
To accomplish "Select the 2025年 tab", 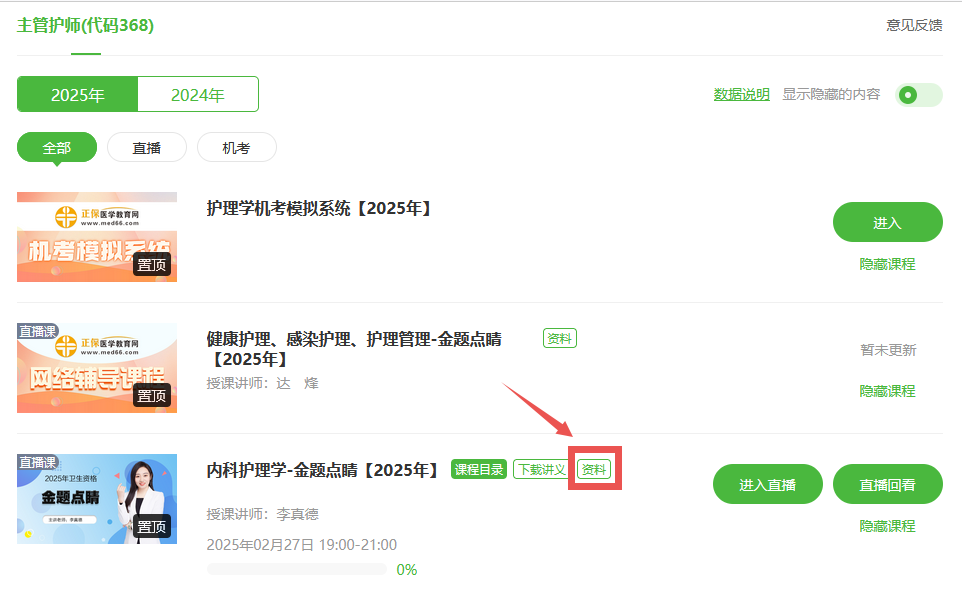I will (77, 94).
